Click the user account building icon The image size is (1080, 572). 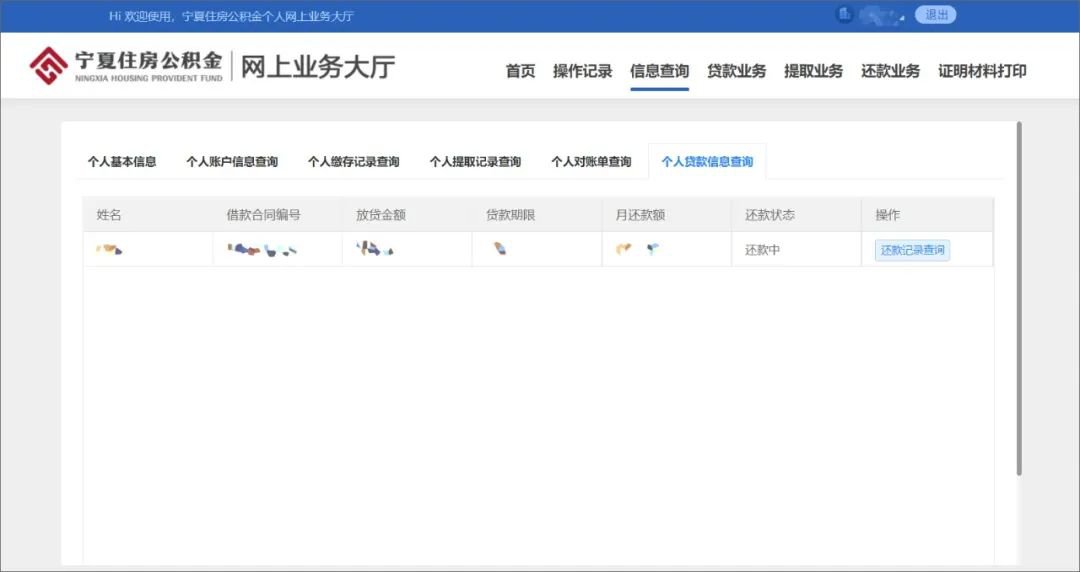pyautogui.click(x=844, y=15)
